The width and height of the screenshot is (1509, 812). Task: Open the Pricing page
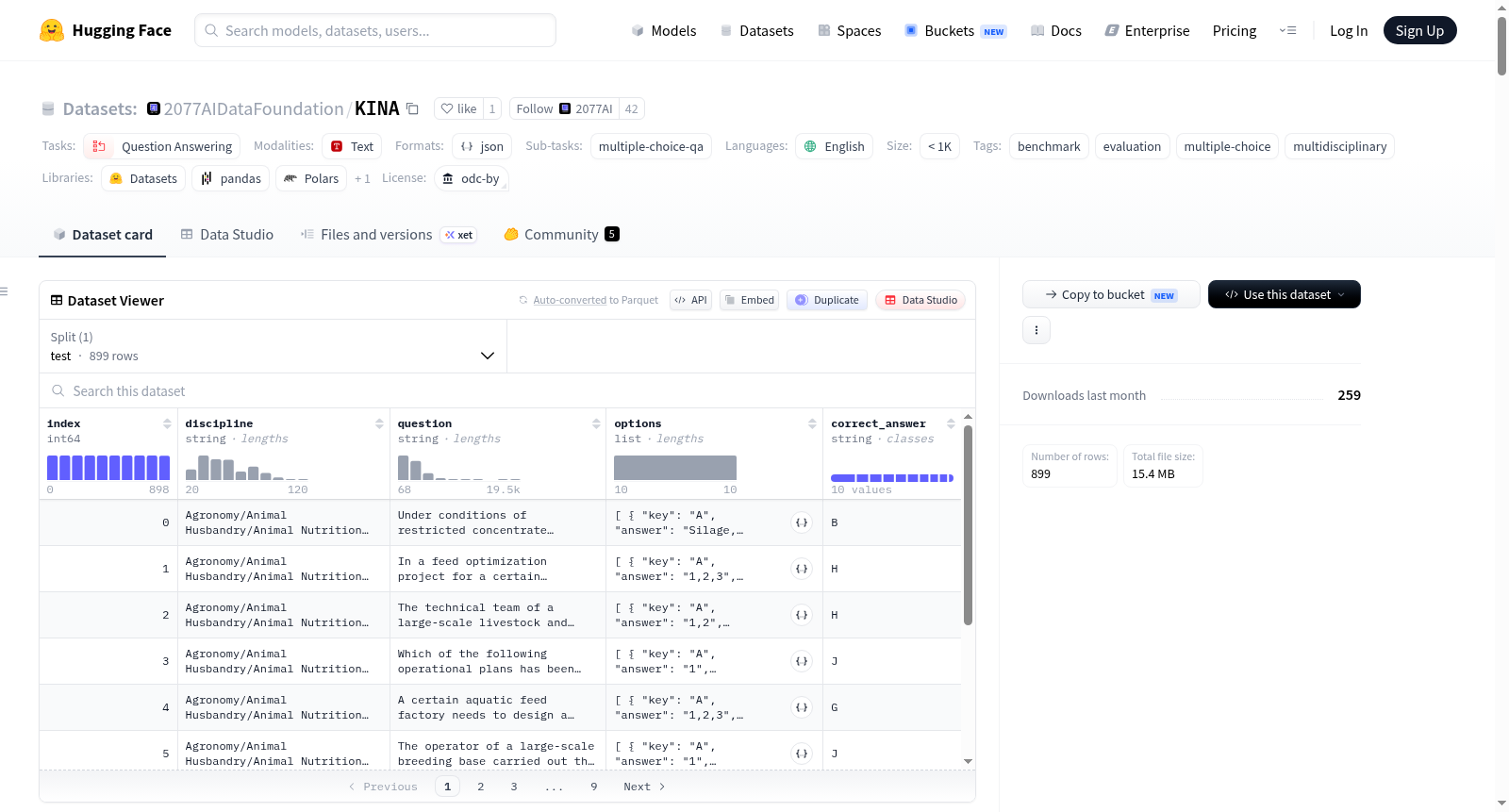click(1235, 30)
